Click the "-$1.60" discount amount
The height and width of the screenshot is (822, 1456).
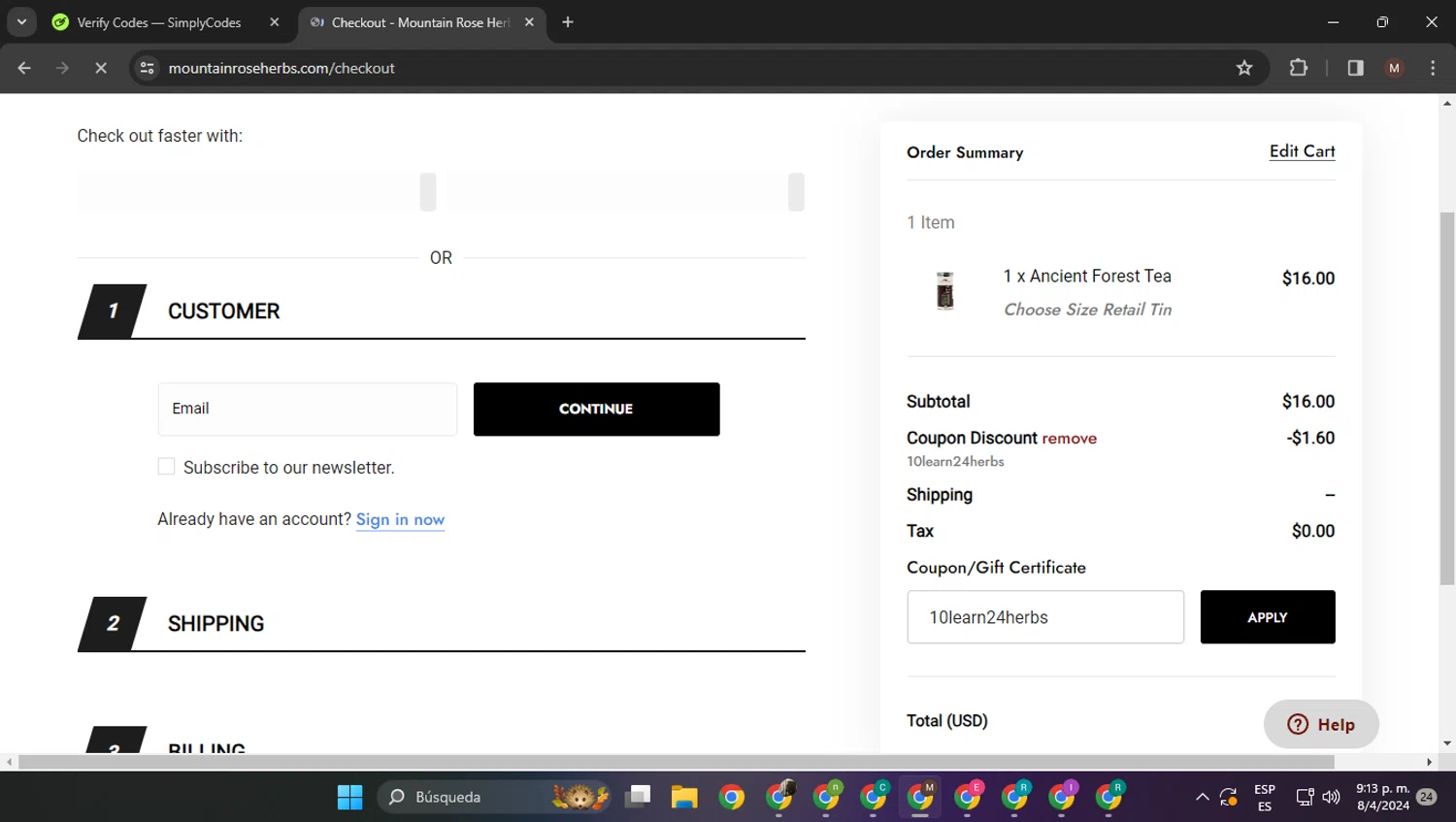(1310, 438)
